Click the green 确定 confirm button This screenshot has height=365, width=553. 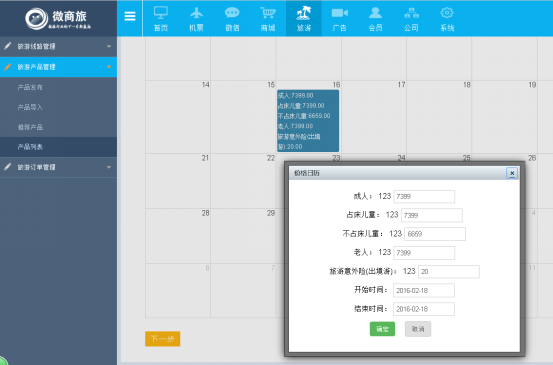coord(382,329)
